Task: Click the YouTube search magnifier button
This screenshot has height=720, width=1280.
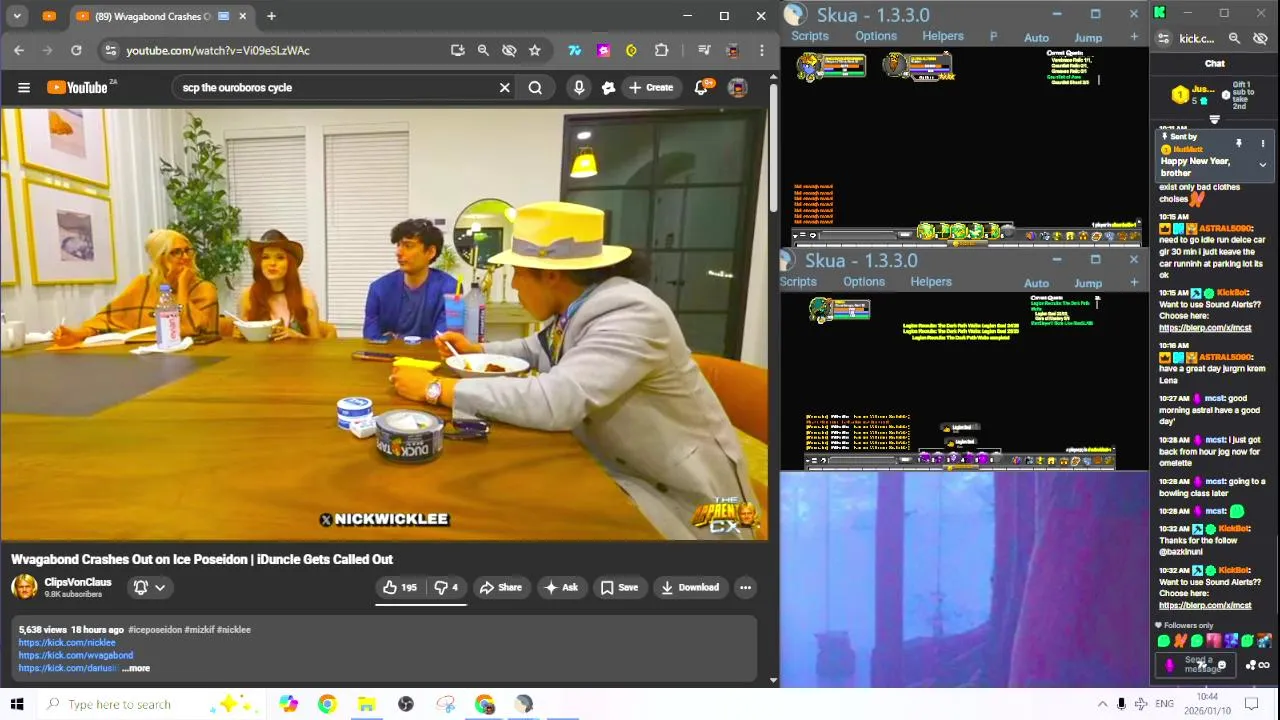Action: tap(535, 88)
